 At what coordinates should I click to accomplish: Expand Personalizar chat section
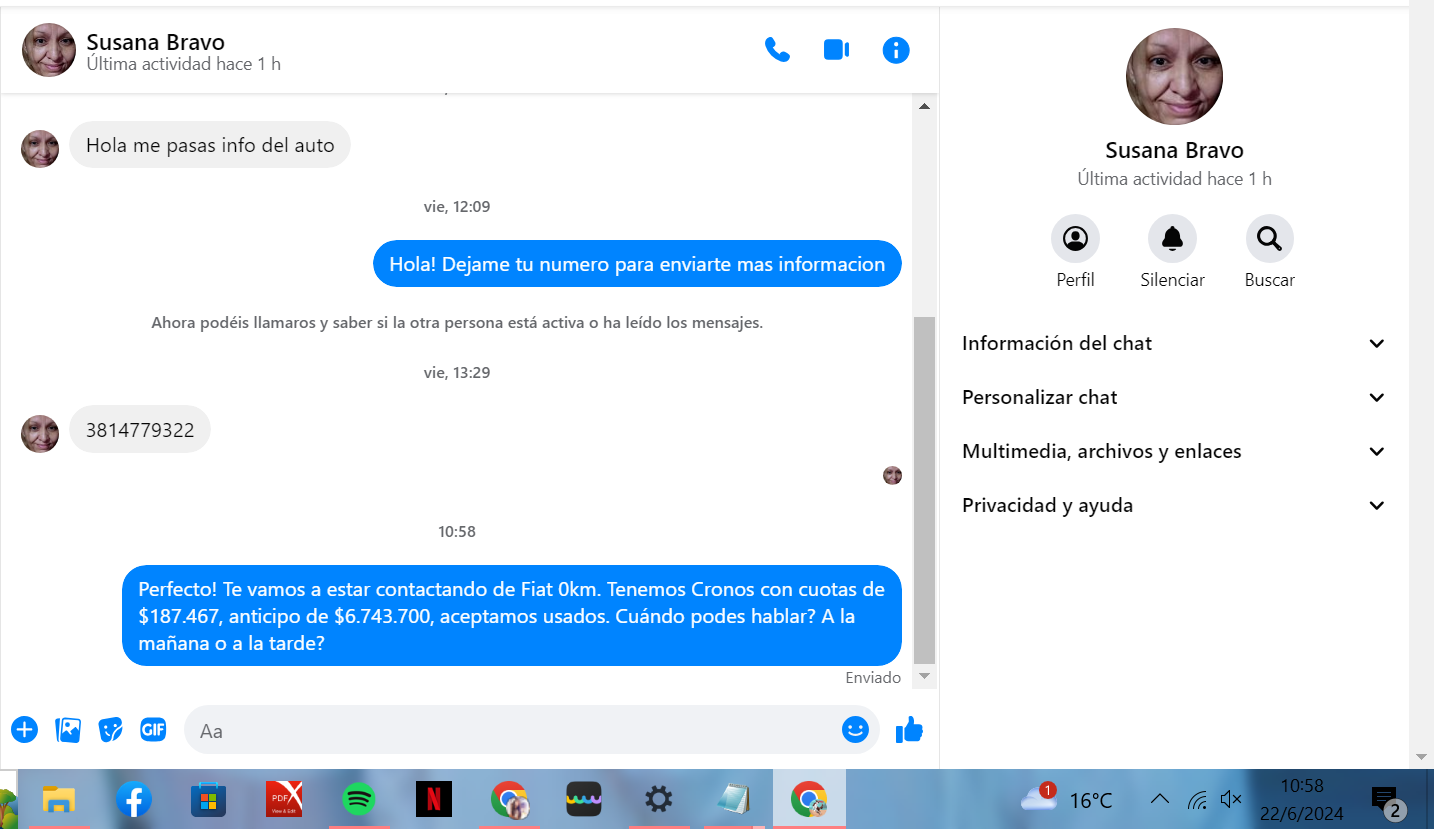1173,398
